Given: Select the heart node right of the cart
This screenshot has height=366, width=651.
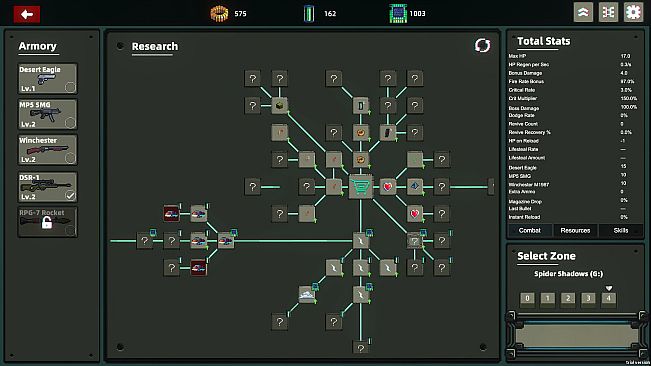Looking at the screenshot, I should point(388,187).
